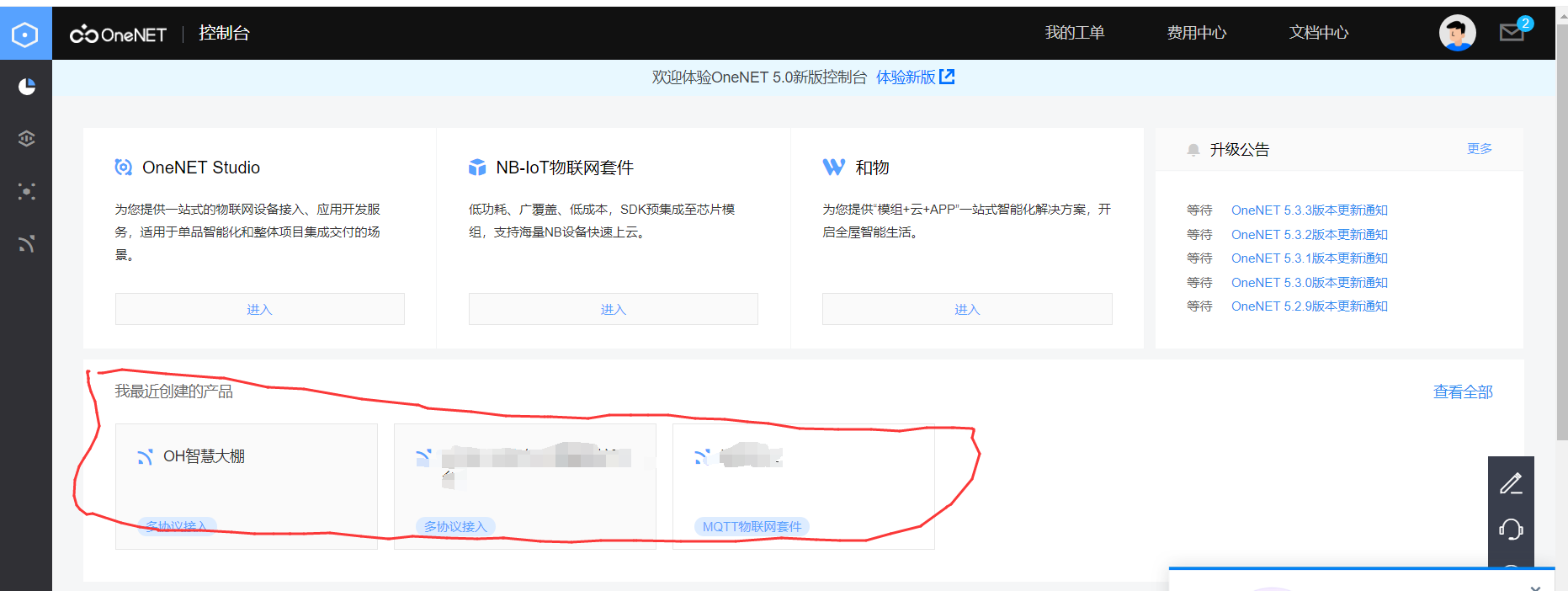Click the NB-IoT物联网套件 heading

pyautogui.click(x=565, y=168)
